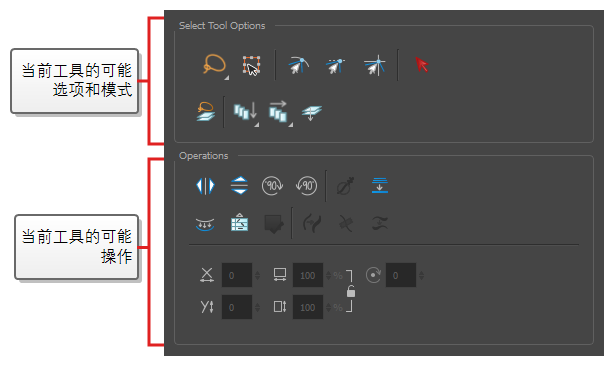
Task: Expand the Lasso tool mode corner arrow
Action: pyautogui.click(x=227, y=78)
